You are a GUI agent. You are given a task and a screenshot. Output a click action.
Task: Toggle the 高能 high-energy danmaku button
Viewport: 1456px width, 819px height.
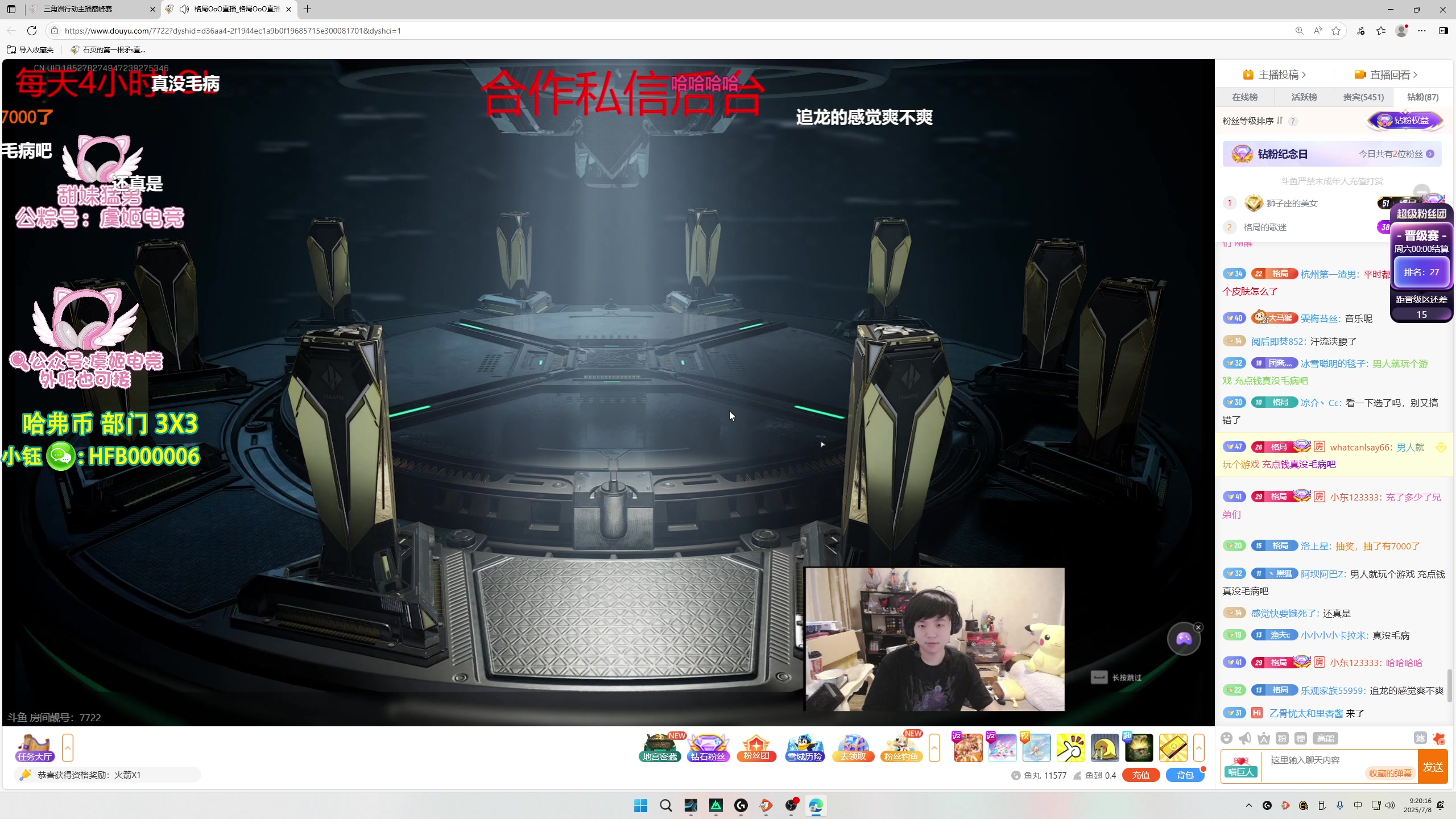[x=1325, y=738]
